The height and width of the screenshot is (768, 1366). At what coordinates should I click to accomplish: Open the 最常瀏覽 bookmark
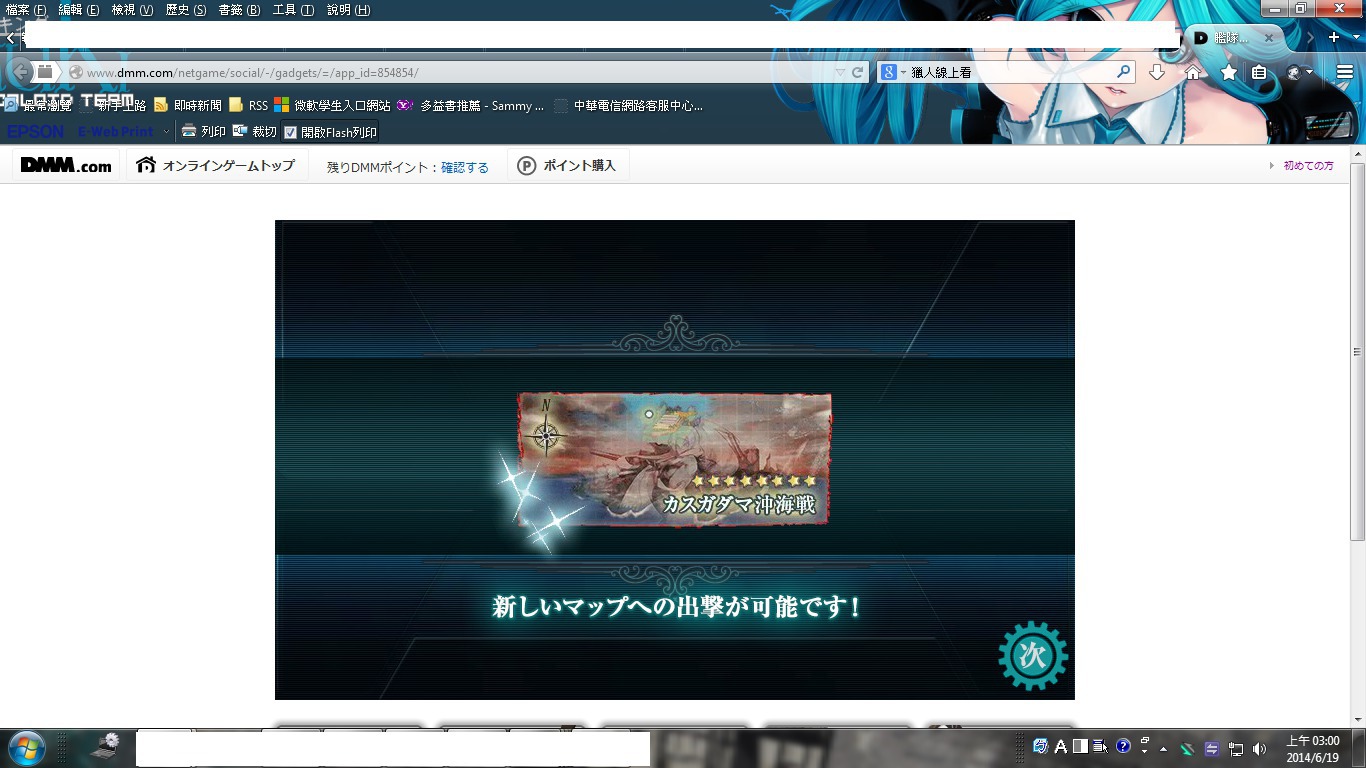pos(38,105)
